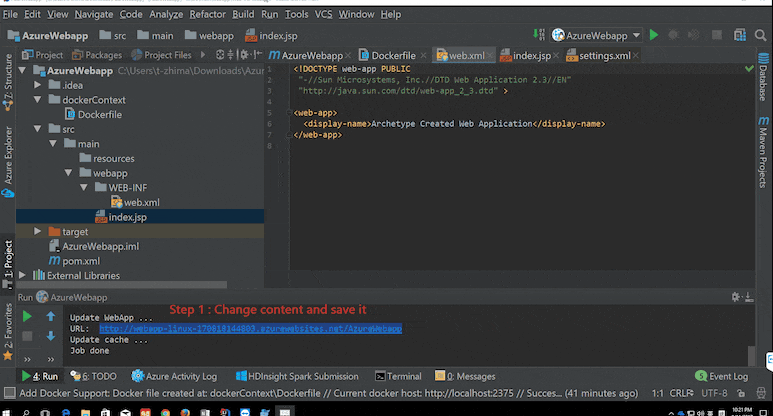Screen dimensions: 773x416
Task: Collapse the main folder node
Action: click(x=53, y=144)
